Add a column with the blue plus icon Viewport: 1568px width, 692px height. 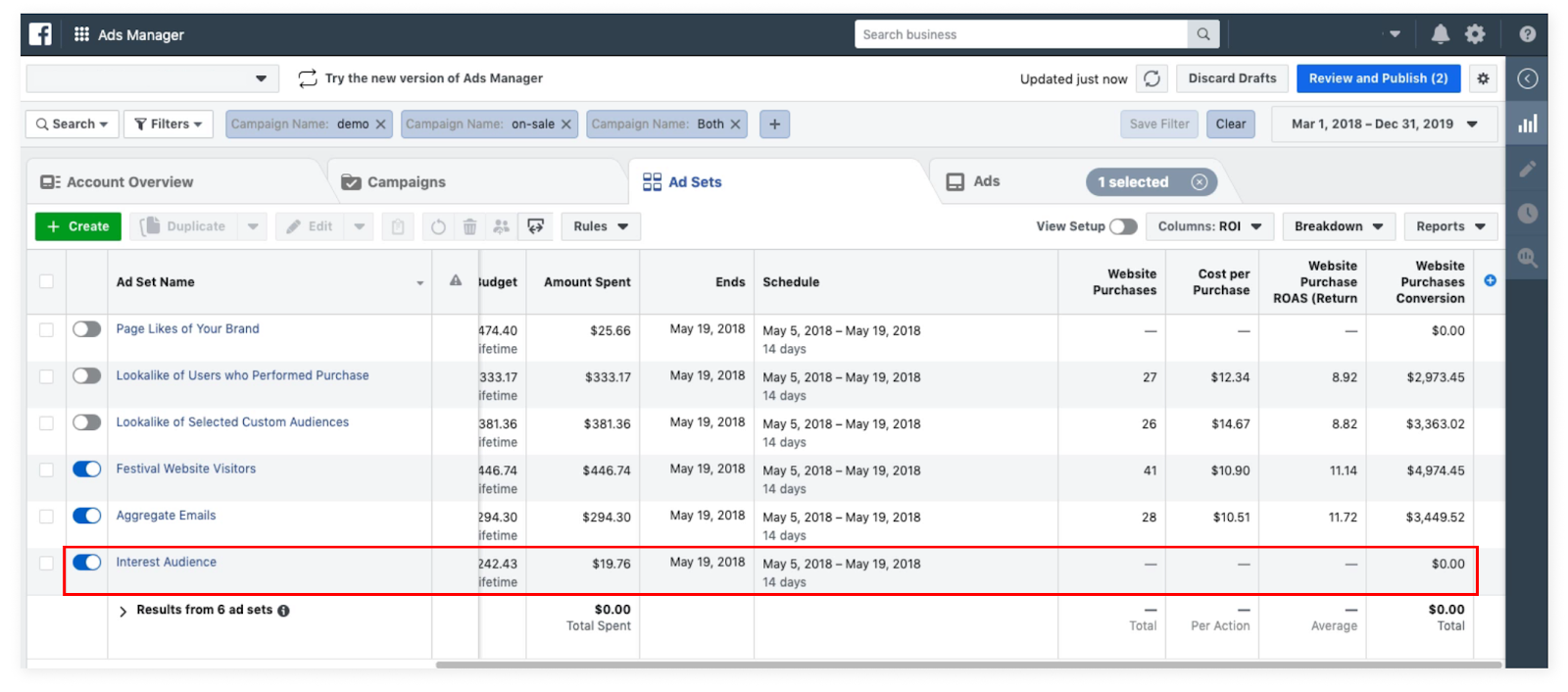[1490, 280]
